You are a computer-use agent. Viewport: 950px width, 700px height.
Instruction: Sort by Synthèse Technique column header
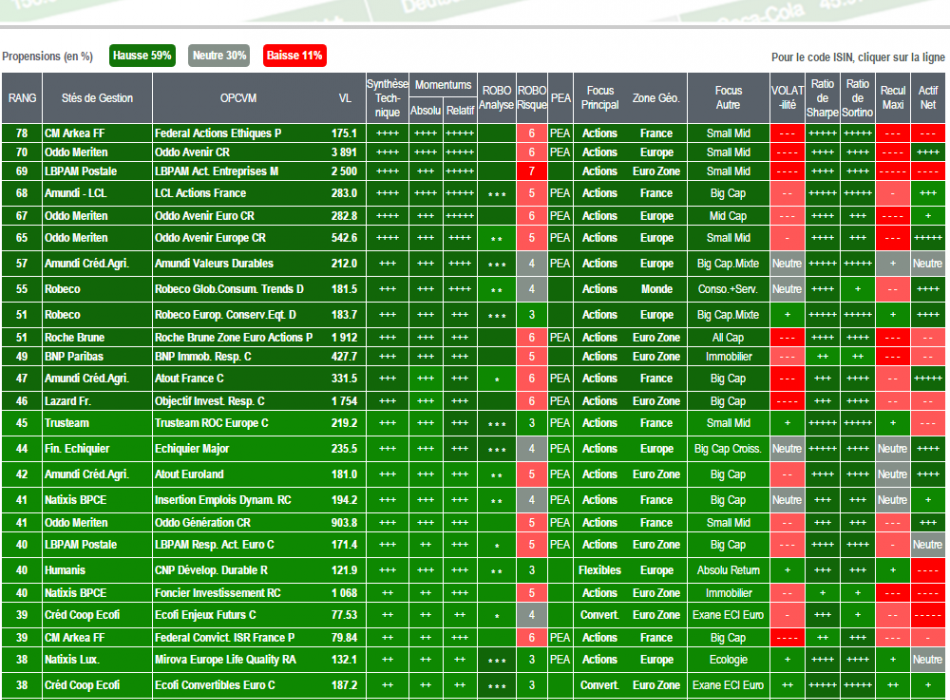(x=387, y=98)
